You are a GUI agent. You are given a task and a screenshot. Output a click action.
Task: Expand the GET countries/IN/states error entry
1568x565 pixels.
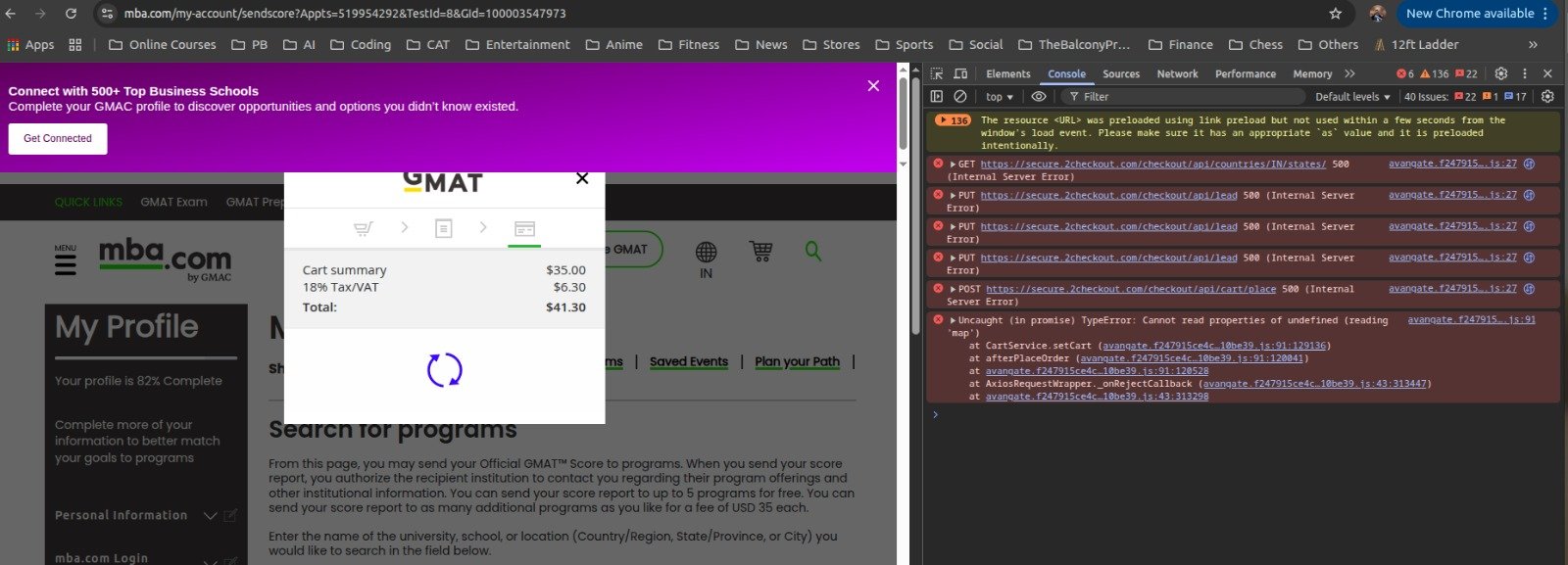click(x=953, y=165)
